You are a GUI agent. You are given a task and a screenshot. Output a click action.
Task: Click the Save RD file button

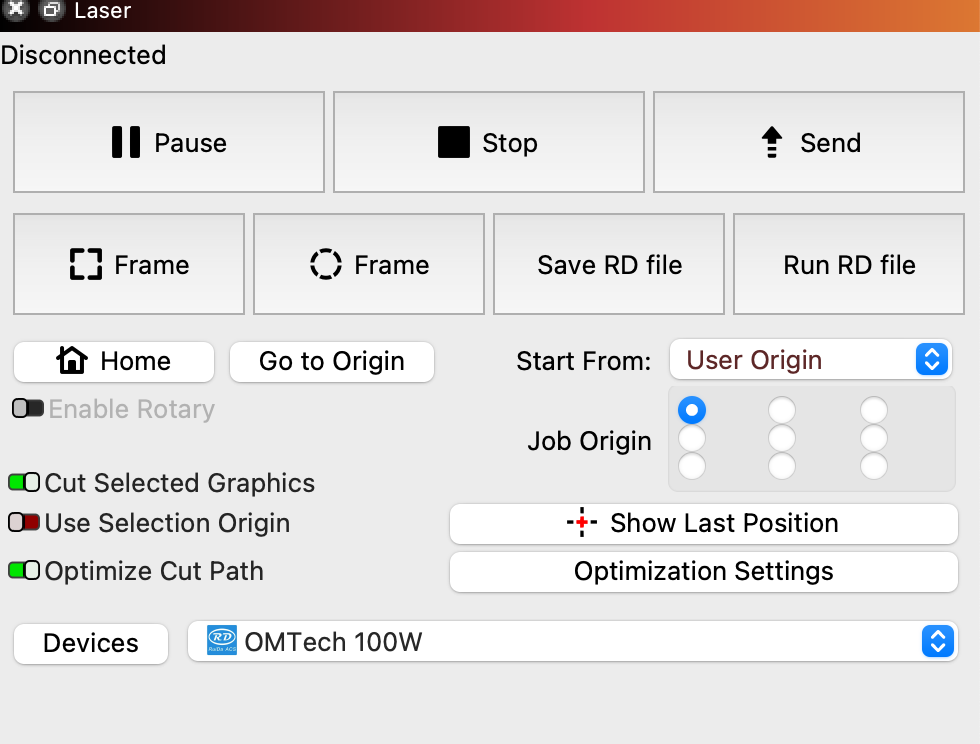[x=609, y=264]
